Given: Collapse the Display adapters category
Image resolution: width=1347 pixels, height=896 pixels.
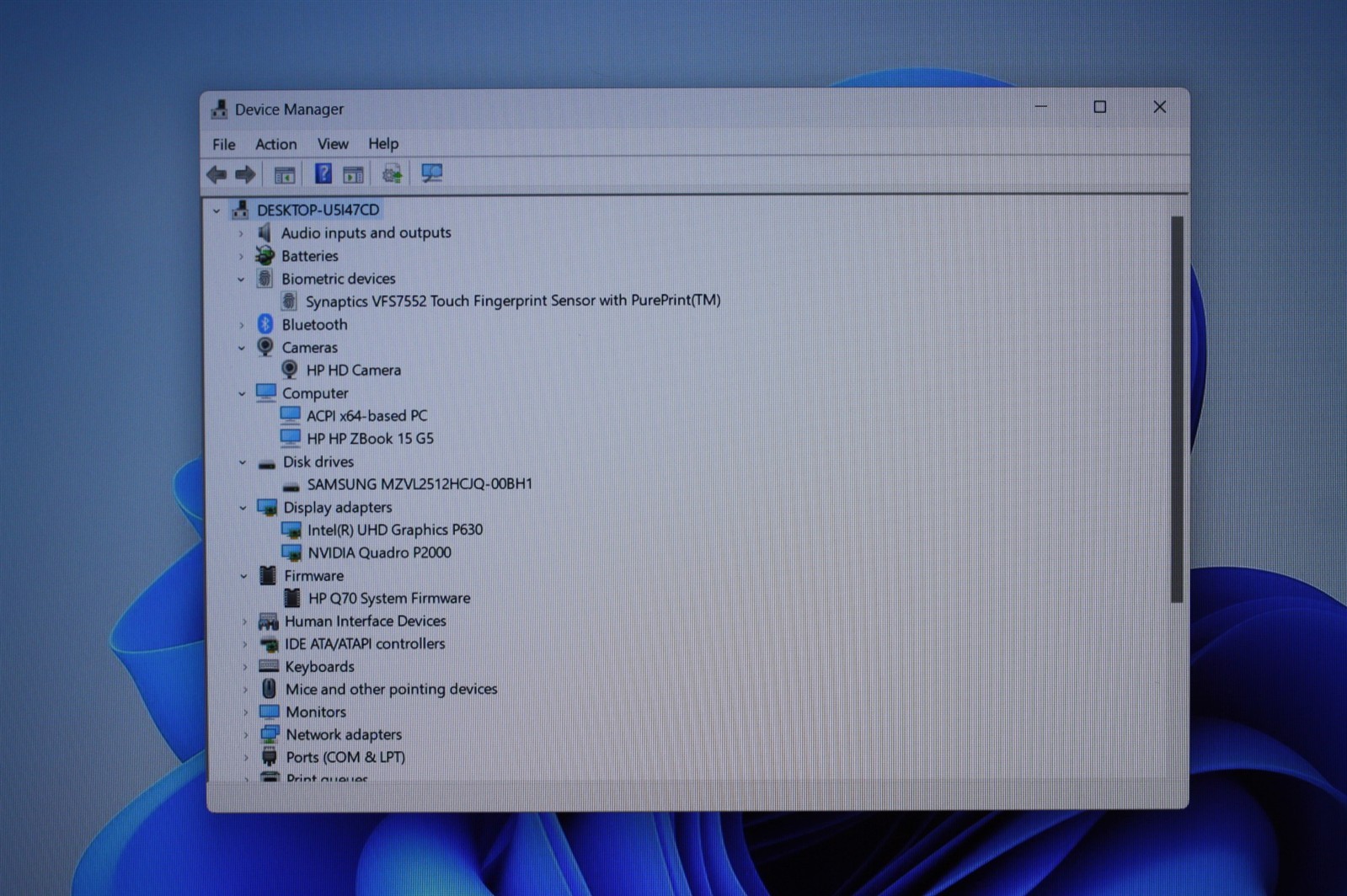Looking at the screenshot, I should 243,508.
